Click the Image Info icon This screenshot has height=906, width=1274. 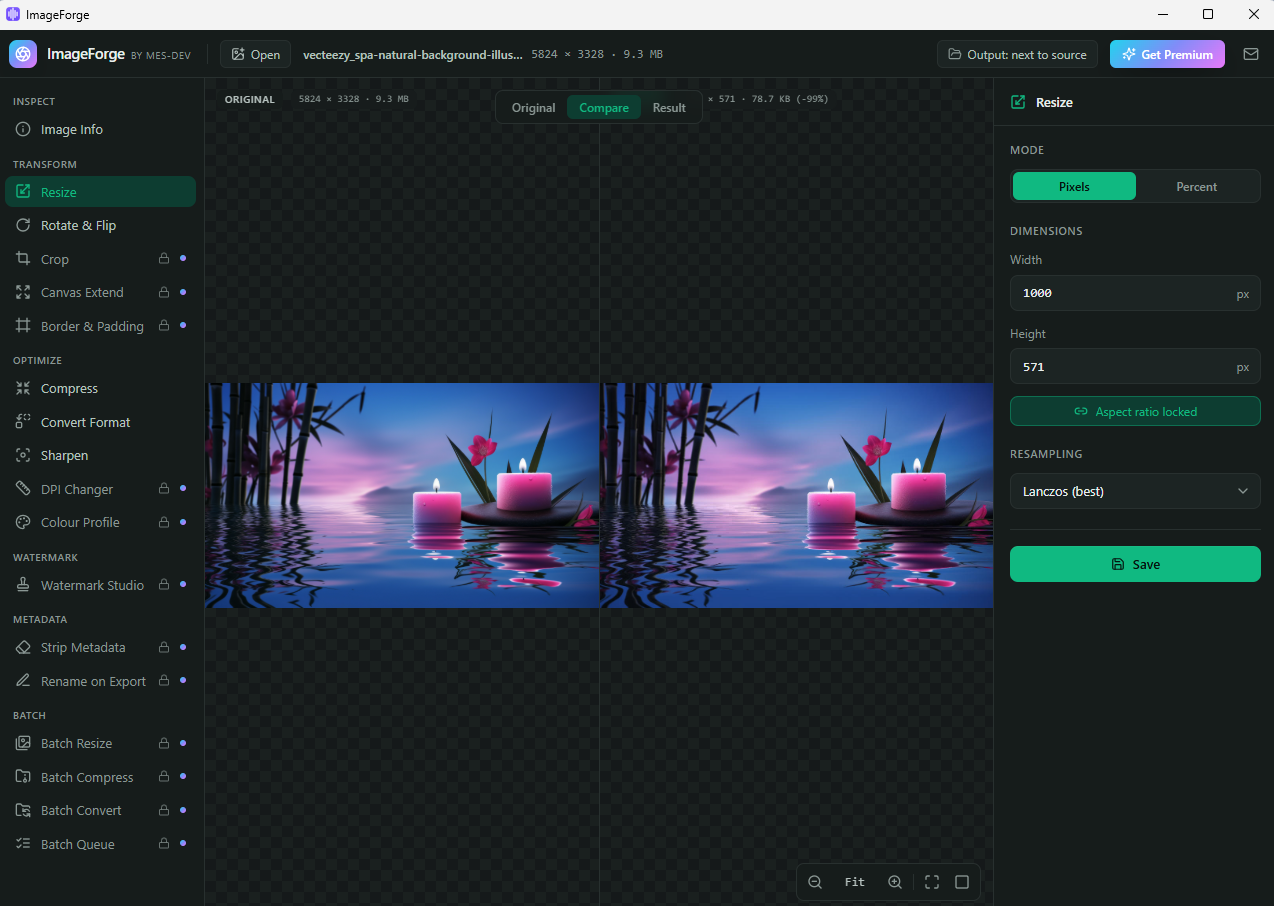pos(23,130)
